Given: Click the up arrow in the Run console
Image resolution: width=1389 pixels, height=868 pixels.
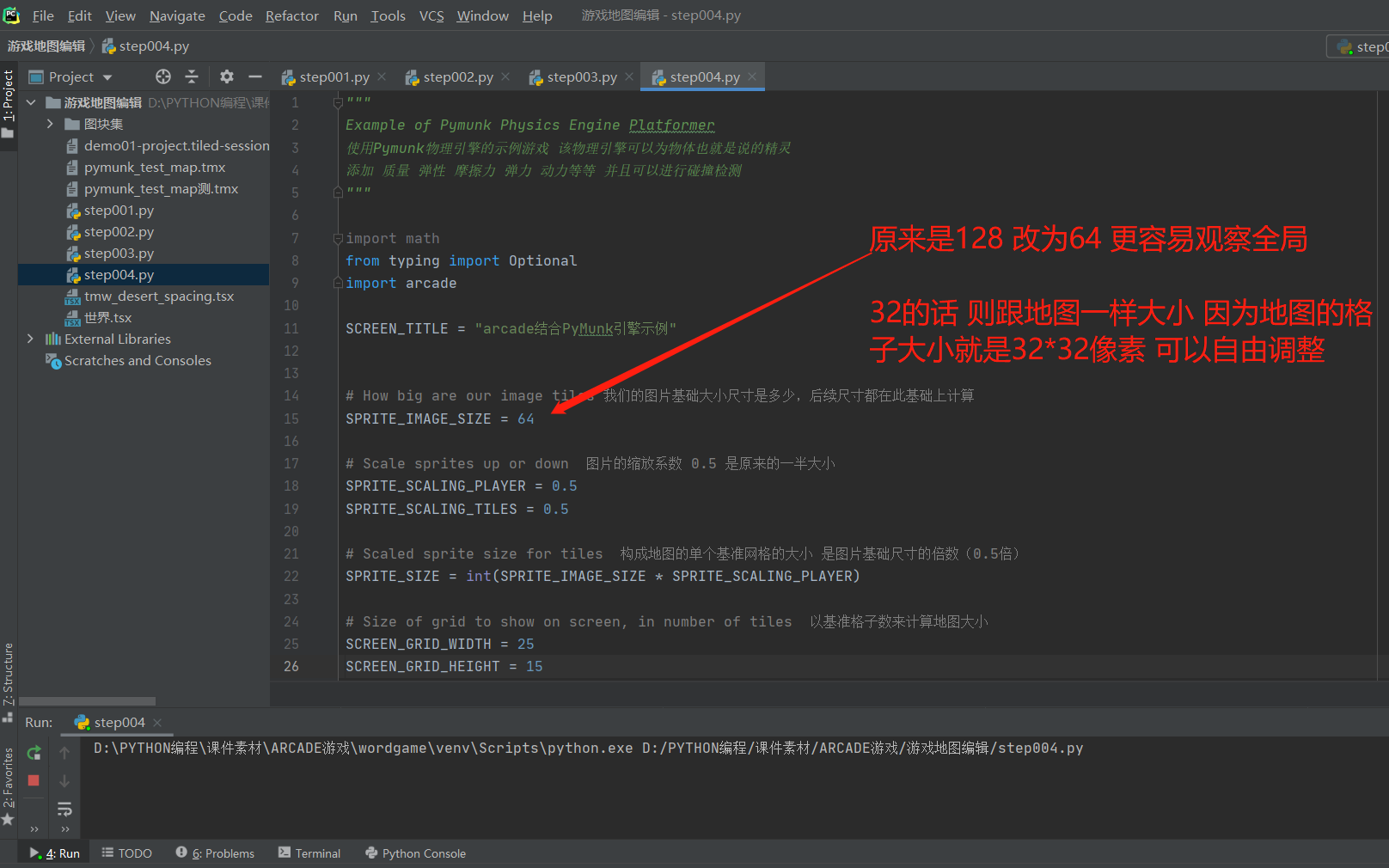Looking at the screenshot, I should [x=64, y=753].
